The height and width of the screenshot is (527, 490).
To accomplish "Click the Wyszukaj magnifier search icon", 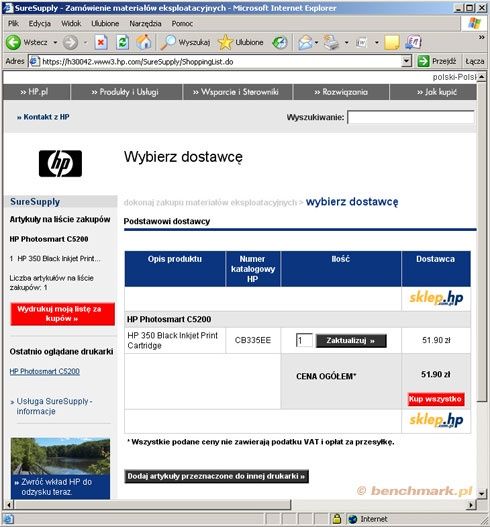I will pos(168,42).
